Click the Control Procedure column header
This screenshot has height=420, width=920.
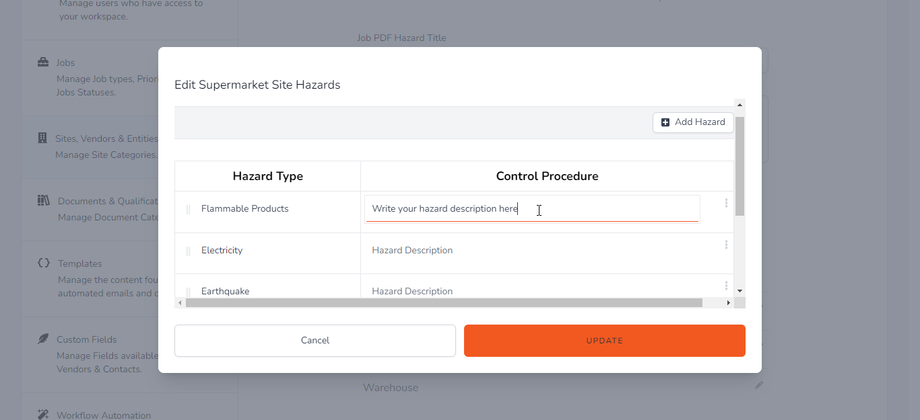(x=546, y=176)
